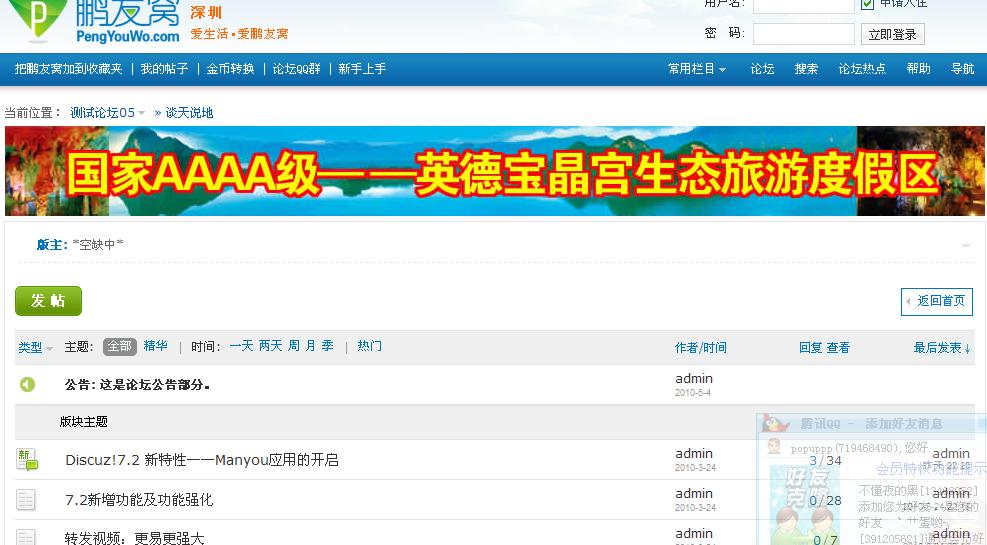Click the *空缺中* moderator text
The height and width of the screenshot is (545, 987).
[98, 244]
